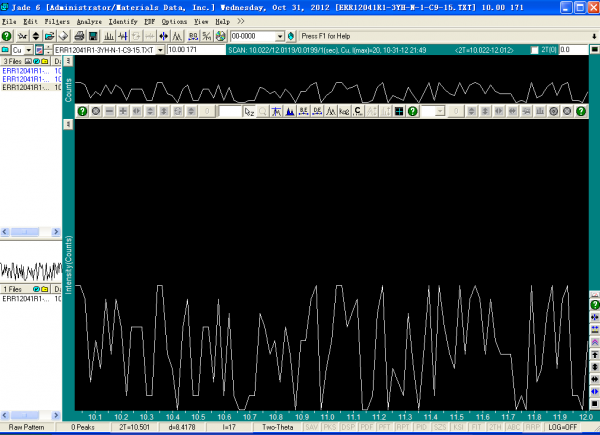Click the blue peak paint icon
This screenshot has width=600, height=435.
click(290, 111)
